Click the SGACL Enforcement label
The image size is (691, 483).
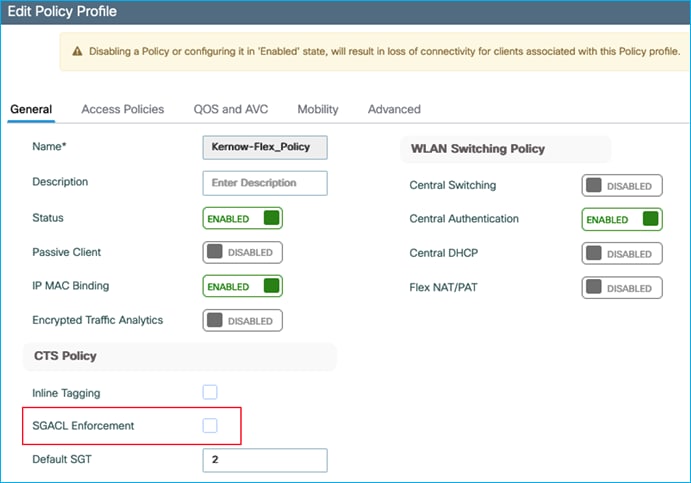[x=83, y=426]
